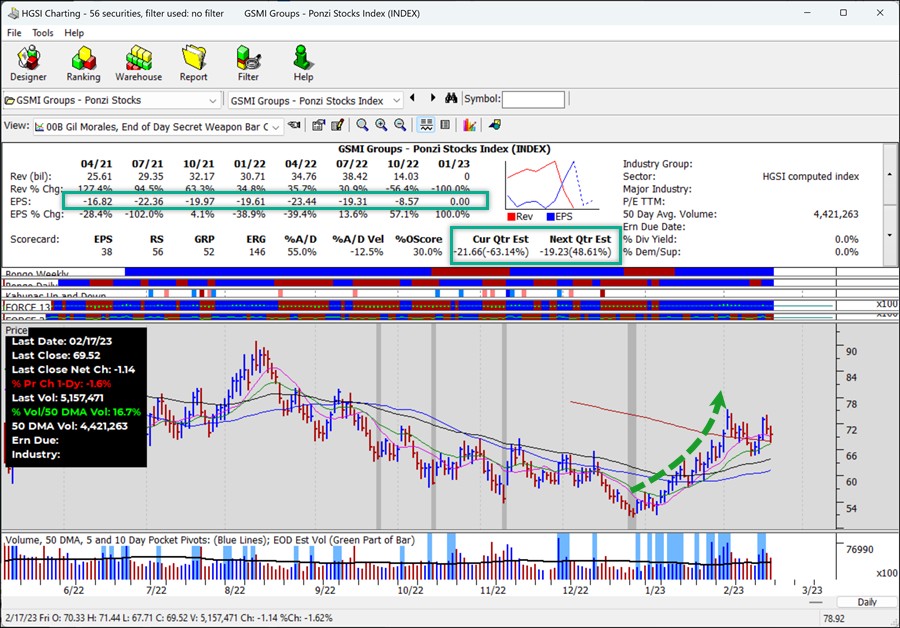900x628 pixels.
Task: Go to previous security with left arrow
Action: click(x=412, y=99)
